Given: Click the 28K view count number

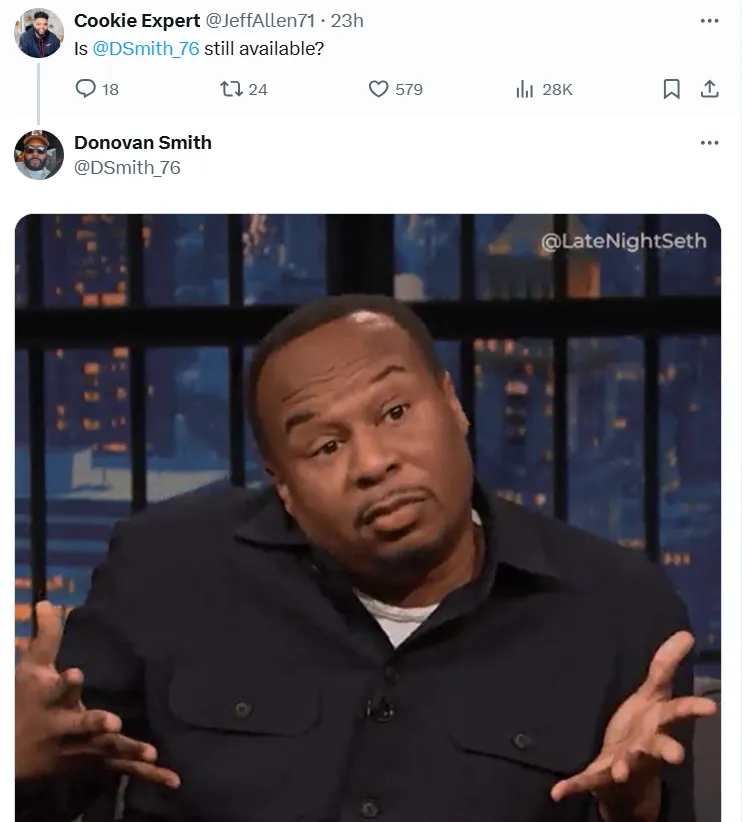Looking at the screenshot, I should click(557, 90).
